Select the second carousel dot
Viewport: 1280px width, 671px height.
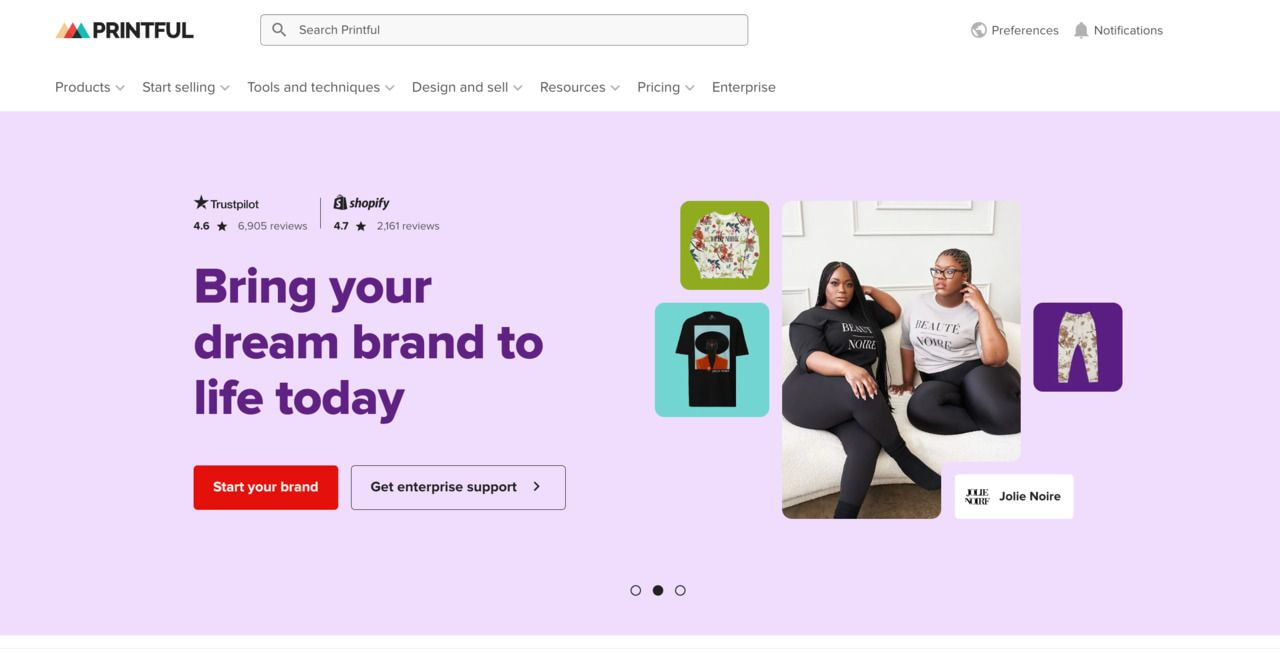coord(658,590)
